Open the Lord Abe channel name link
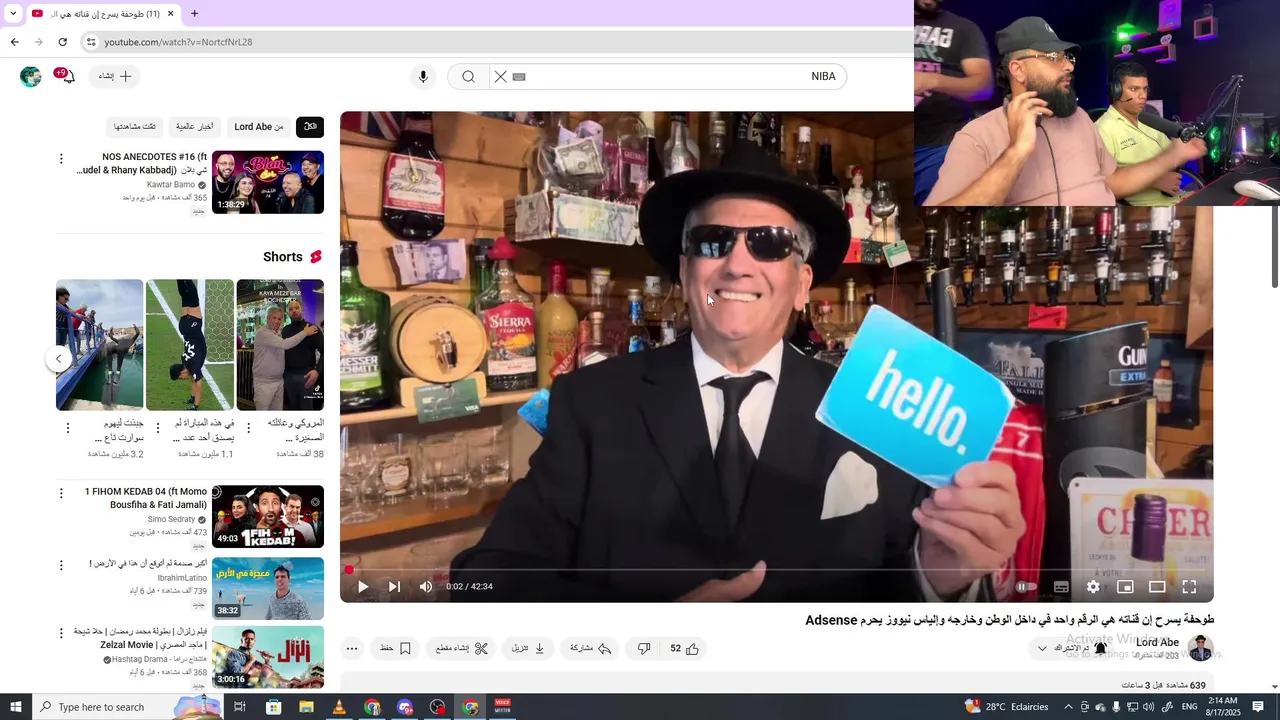Screen dimensions: 1280x720 tap(1157, 642)
